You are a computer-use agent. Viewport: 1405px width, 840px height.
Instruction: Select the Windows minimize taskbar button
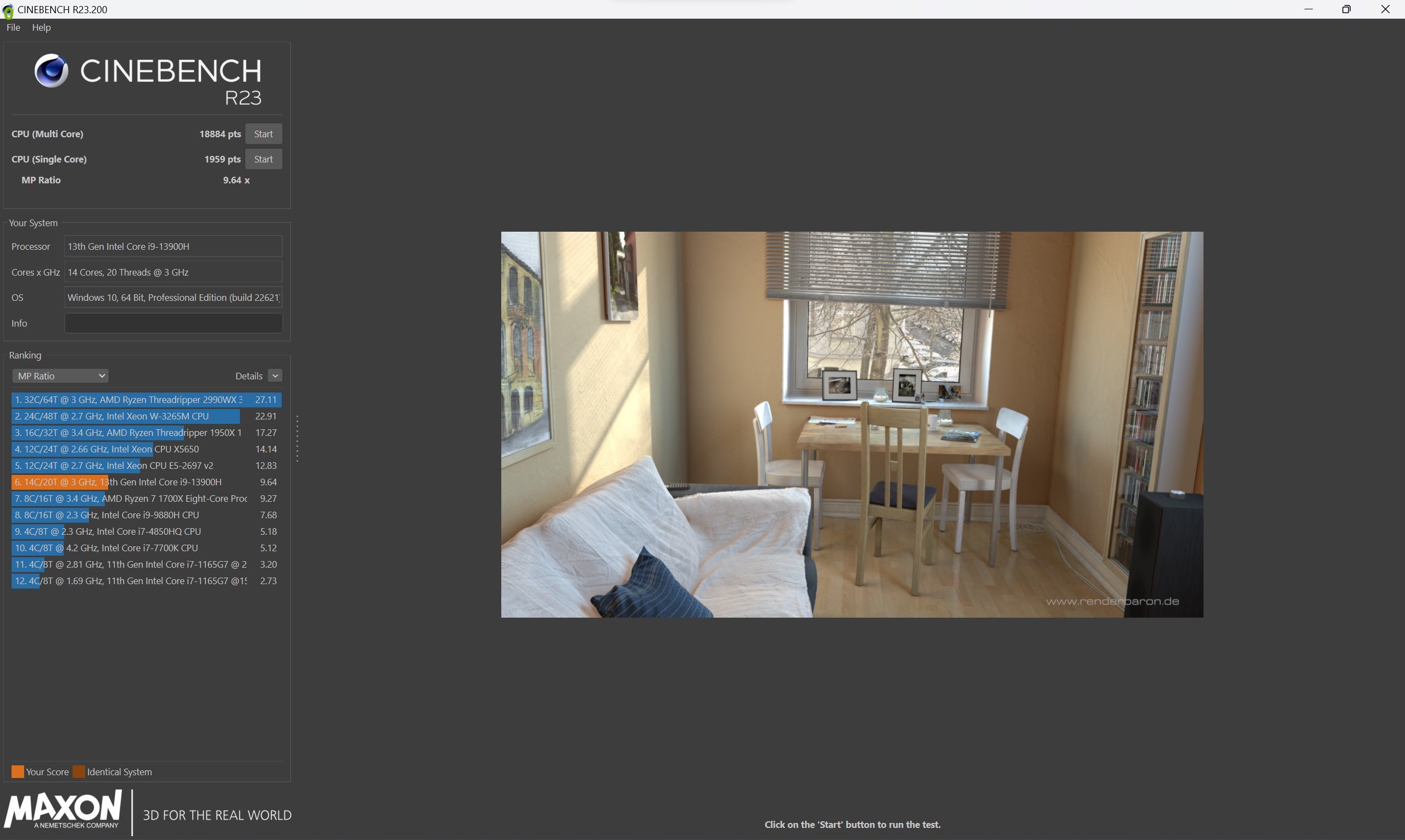(x=1308, y=9)
